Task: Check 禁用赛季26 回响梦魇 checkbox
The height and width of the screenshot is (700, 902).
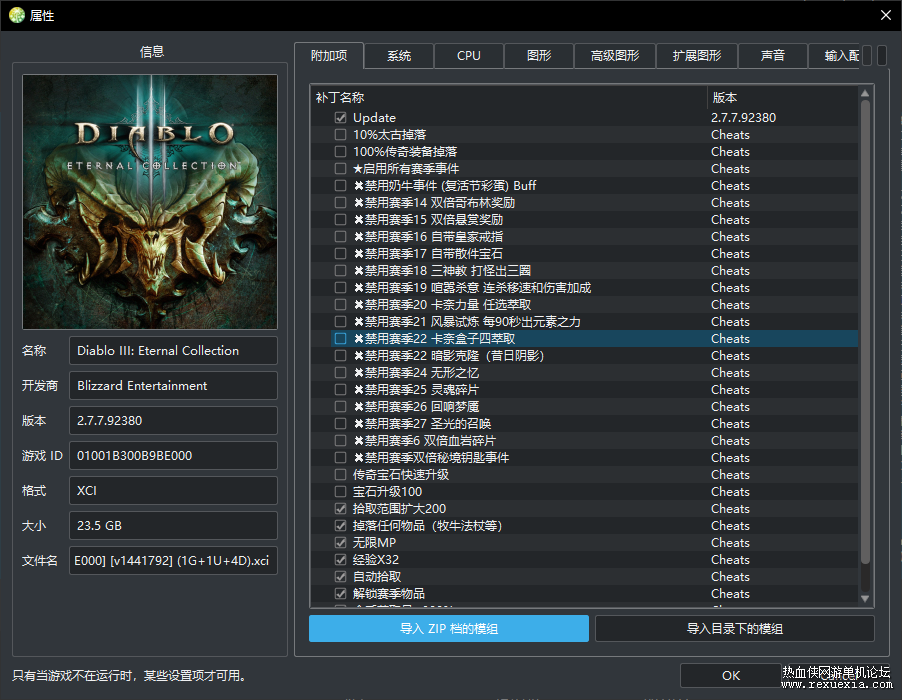Action: 341,406
